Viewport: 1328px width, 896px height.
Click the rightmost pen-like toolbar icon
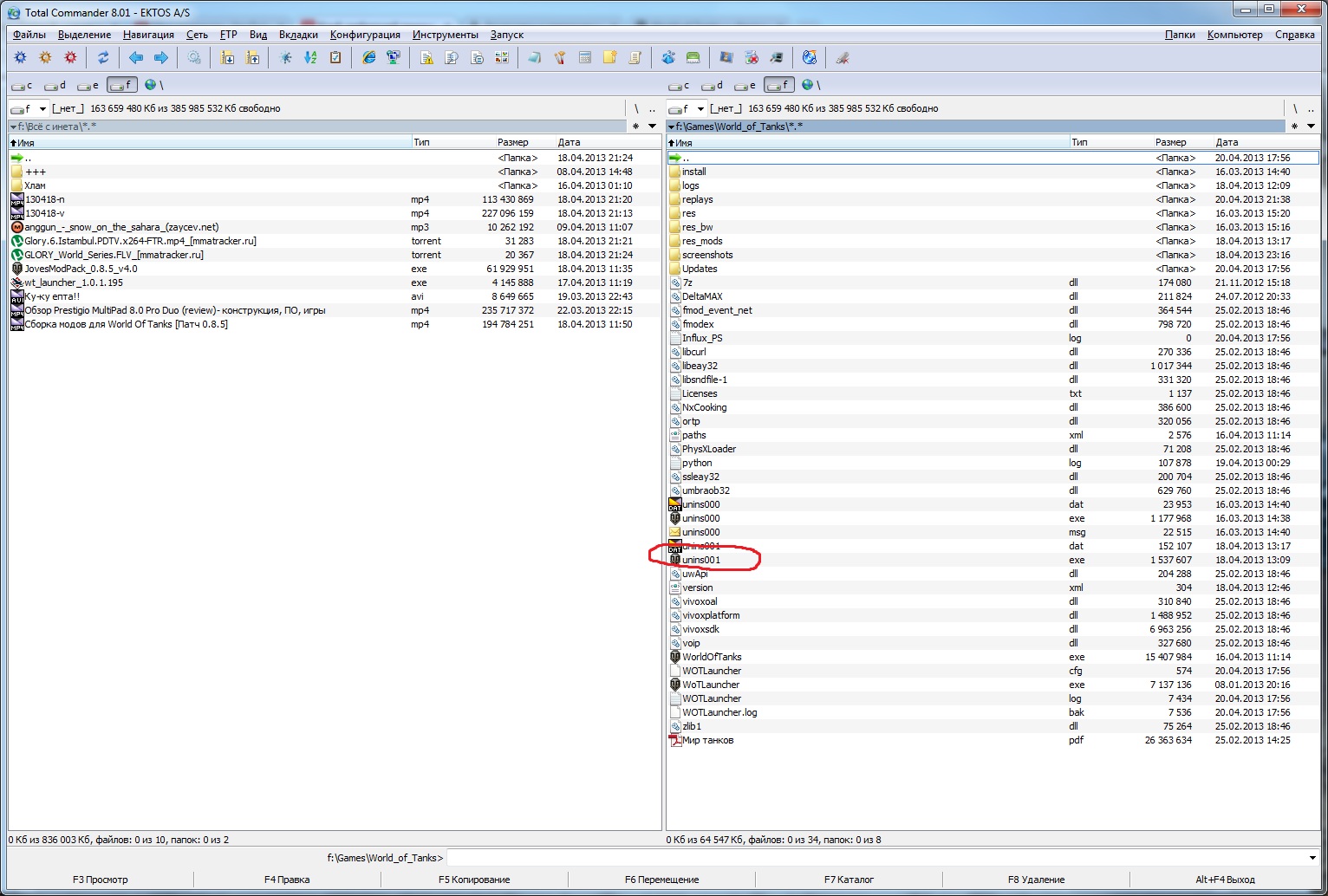coord(842,57)
